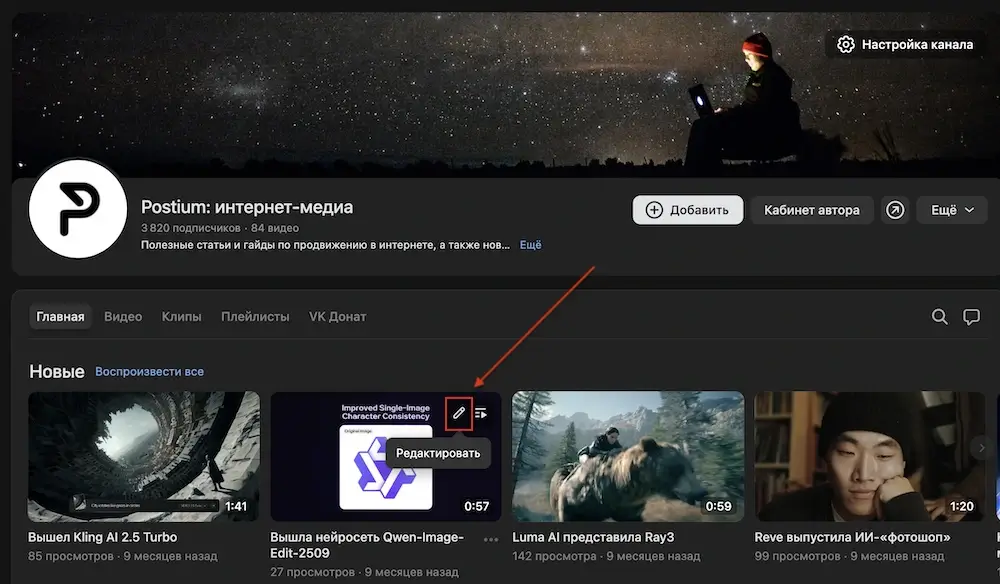This screenshot has width=1000, height=584.
Task: Switch to the Главная tab
Action: pos(60,317)
